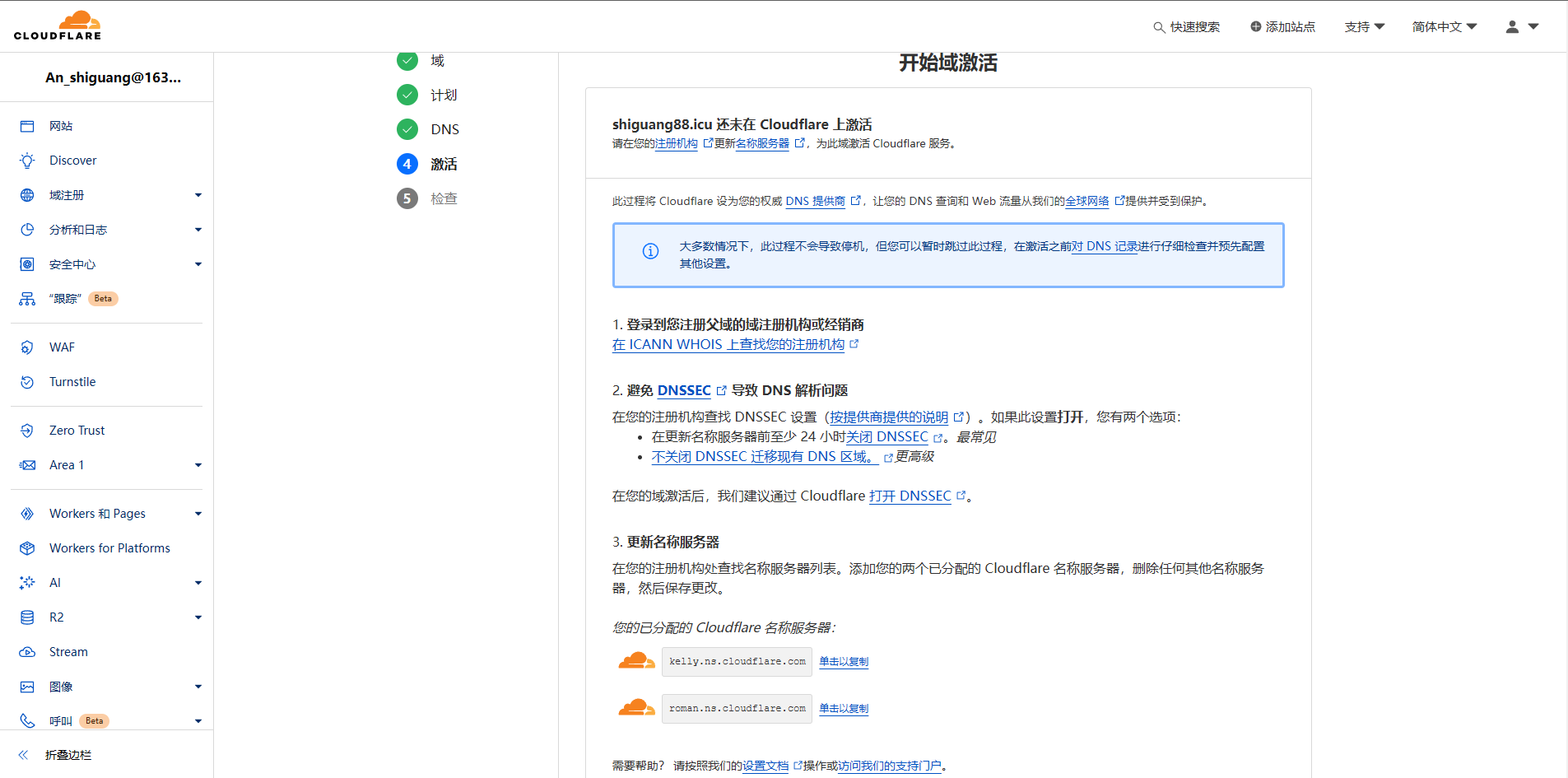Open 在 ICANN WHOIS 上查找您的注册机构 link
1568x778 pixels.
tap(728, 344)
